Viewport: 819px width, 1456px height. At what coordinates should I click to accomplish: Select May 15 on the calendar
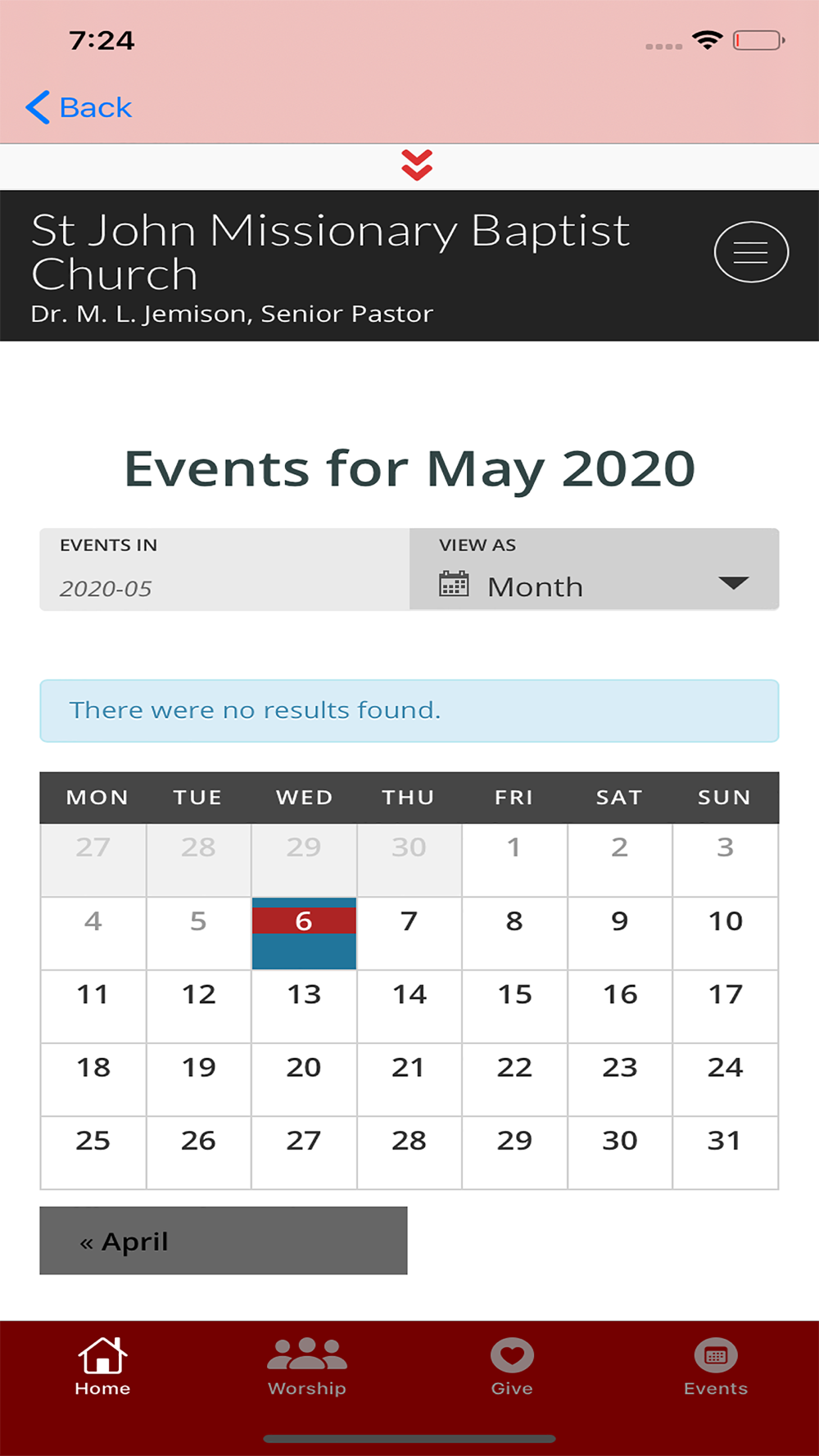click(514, 1006)
